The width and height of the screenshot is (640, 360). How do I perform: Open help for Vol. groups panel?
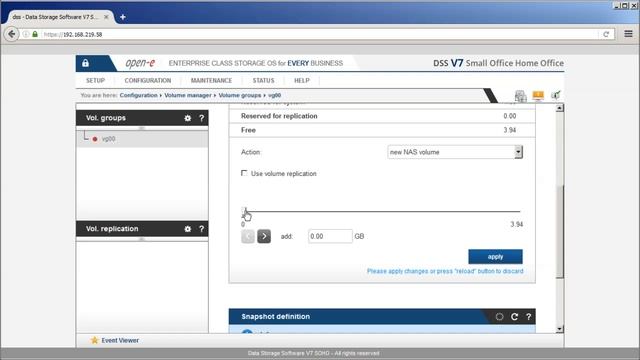tap(201, 118)
